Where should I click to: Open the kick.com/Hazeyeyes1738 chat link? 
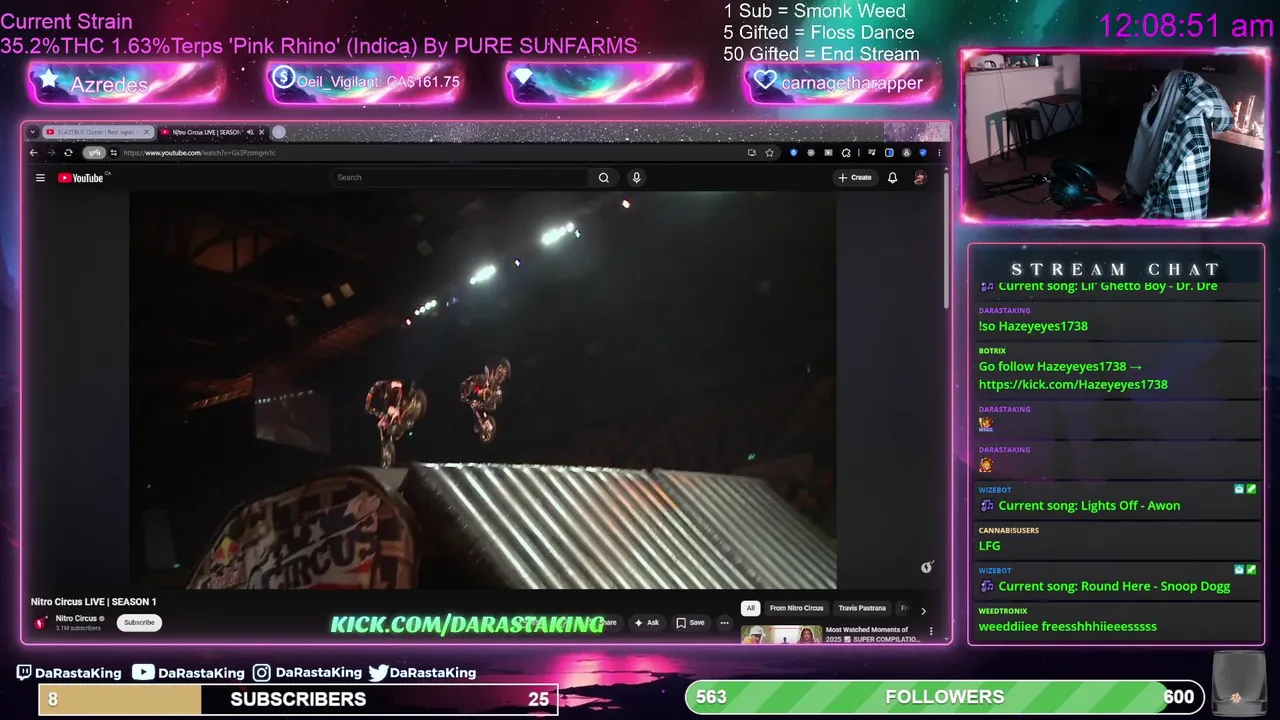coord(1073,384)
